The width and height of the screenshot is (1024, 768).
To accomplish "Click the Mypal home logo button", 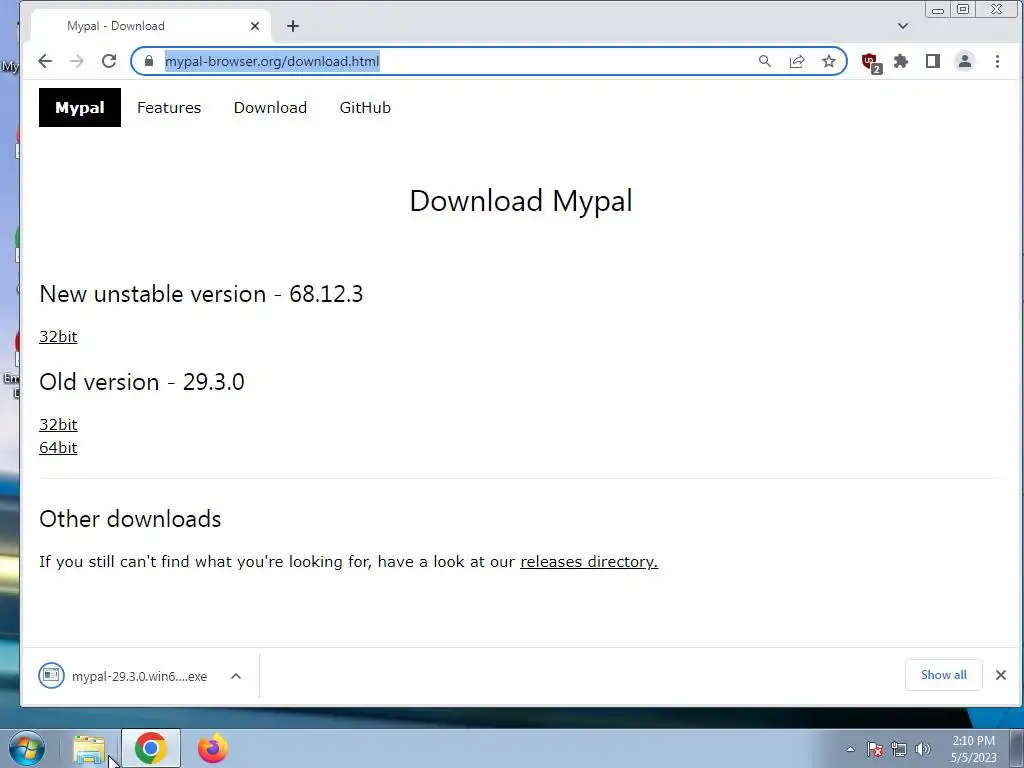I will [80, 108].
